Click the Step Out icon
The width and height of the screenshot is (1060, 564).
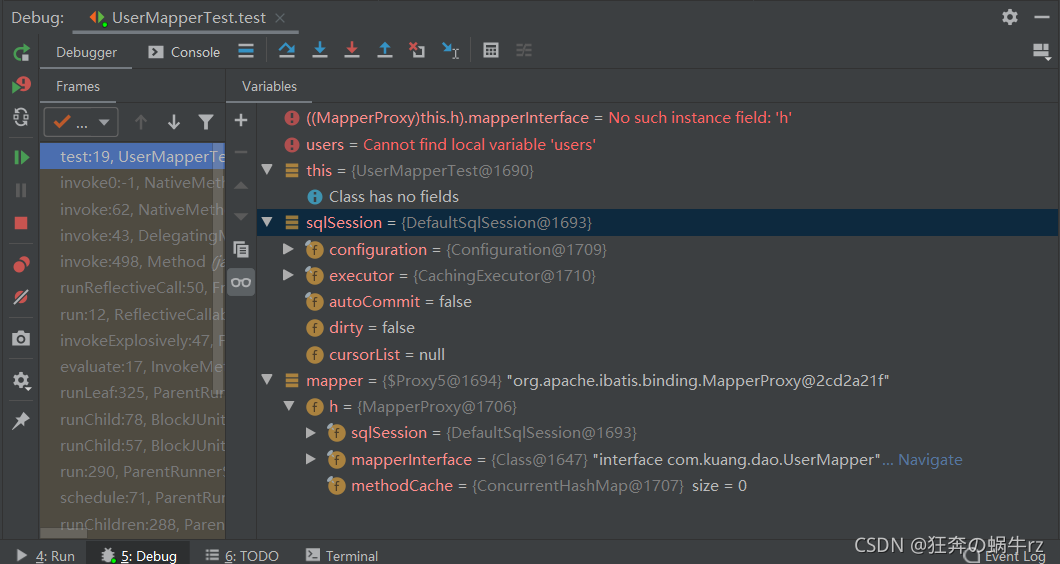tap(385, 50)
